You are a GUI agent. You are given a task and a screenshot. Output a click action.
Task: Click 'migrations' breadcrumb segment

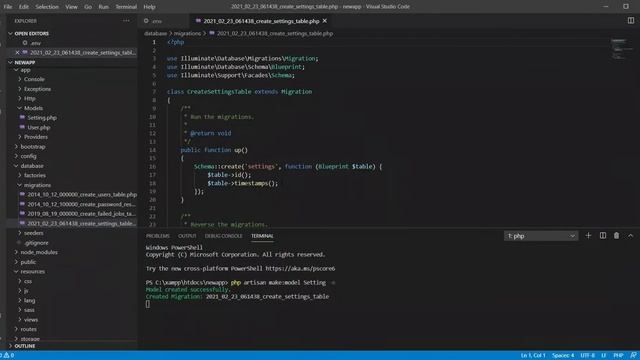click(187, 33)
